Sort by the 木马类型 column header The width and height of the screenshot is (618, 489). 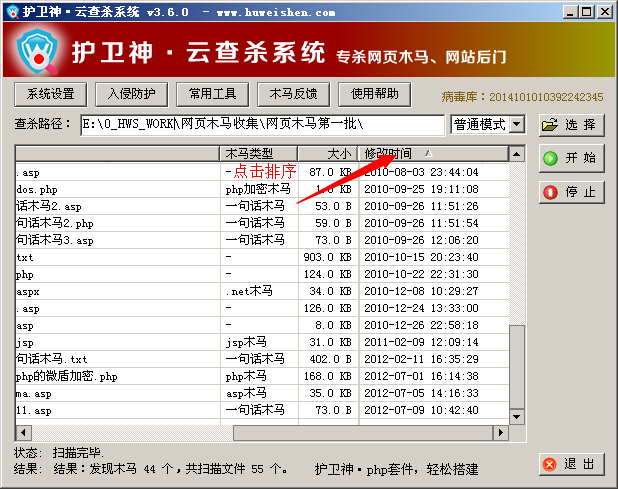point(258,154)
